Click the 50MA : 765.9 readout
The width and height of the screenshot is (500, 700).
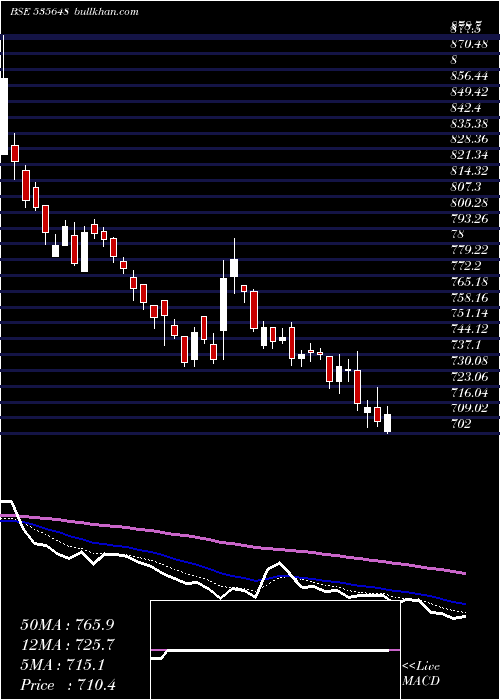pos(68,625)
